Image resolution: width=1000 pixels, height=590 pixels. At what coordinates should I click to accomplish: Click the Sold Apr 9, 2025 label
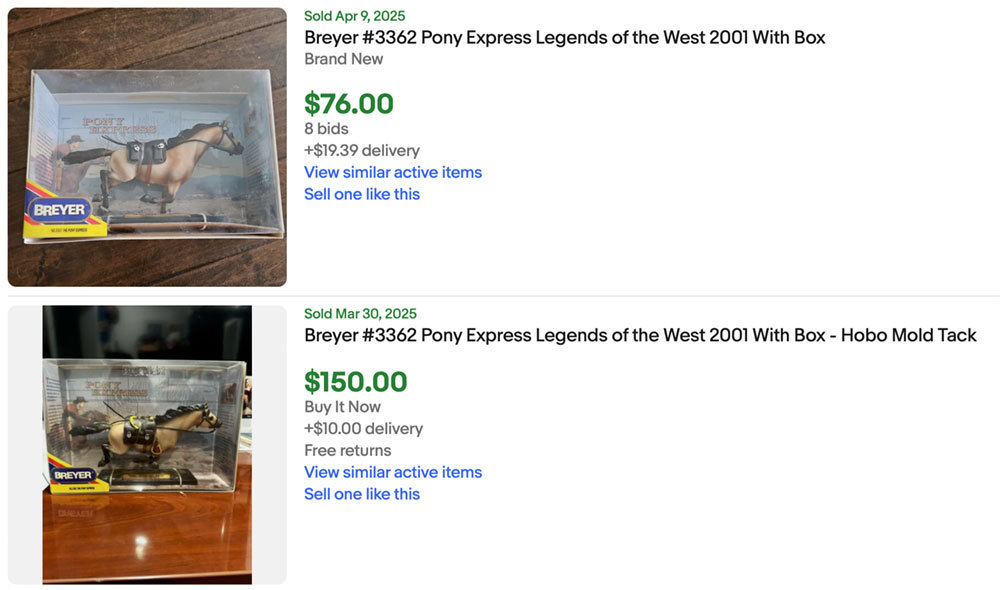coord(355,16)
